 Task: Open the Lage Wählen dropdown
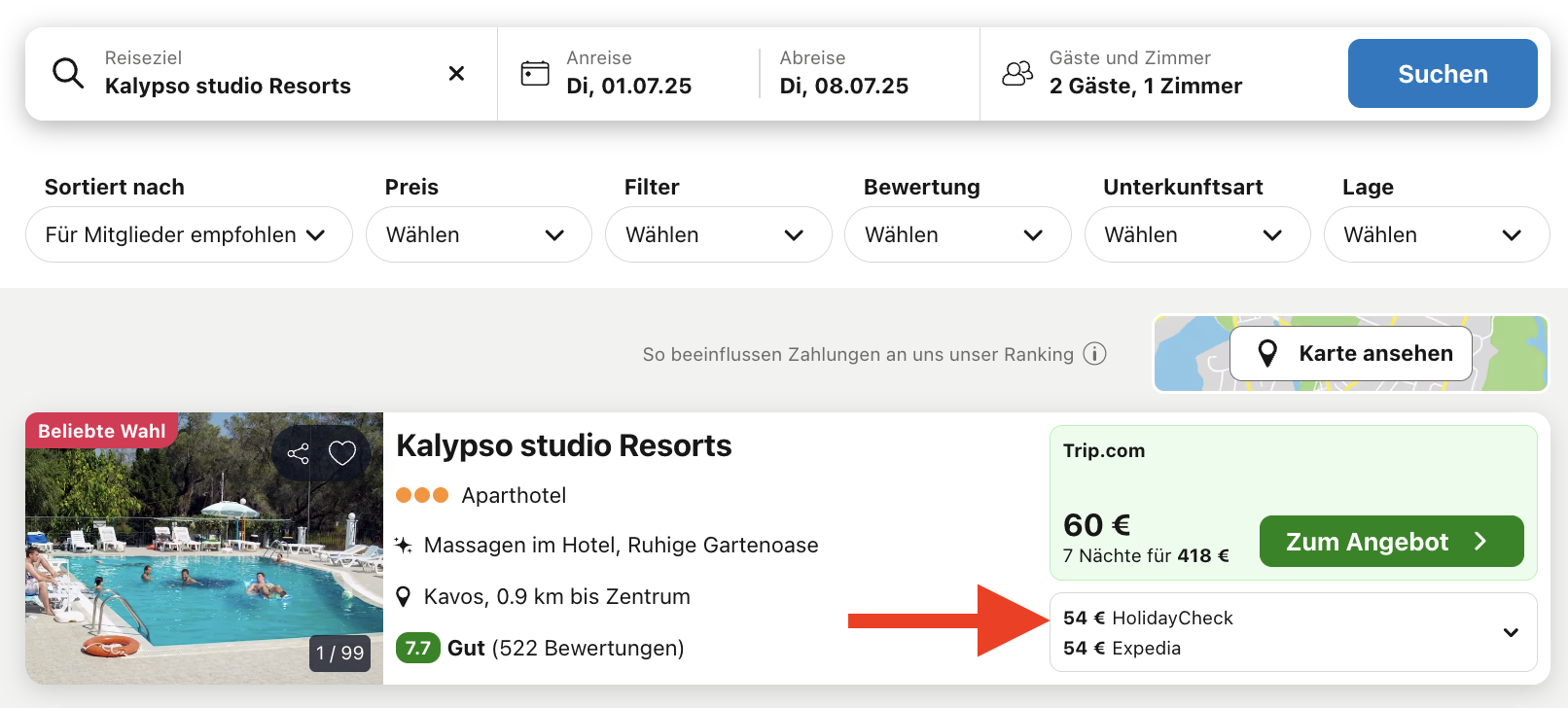pyautogui.click(x=1437, y=234)
